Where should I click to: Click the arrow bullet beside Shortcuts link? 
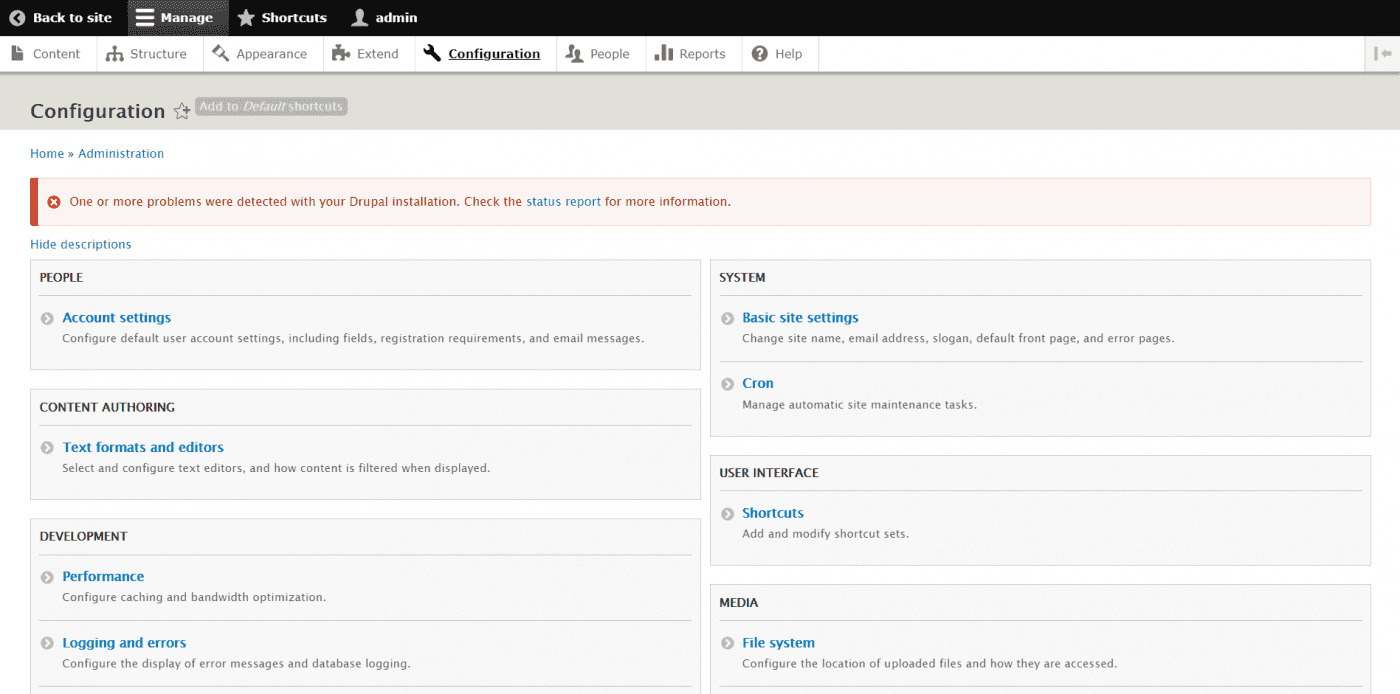728,514
